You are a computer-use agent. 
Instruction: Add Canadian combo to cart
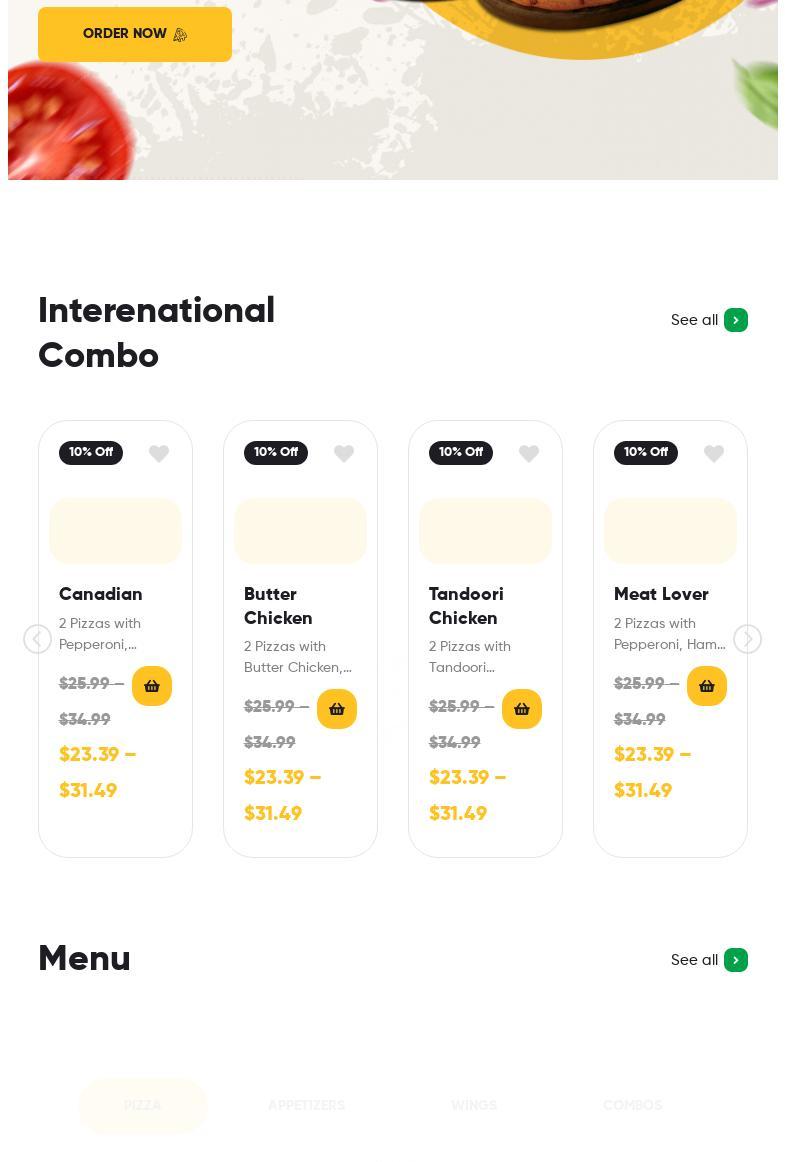tap(152, 686)
